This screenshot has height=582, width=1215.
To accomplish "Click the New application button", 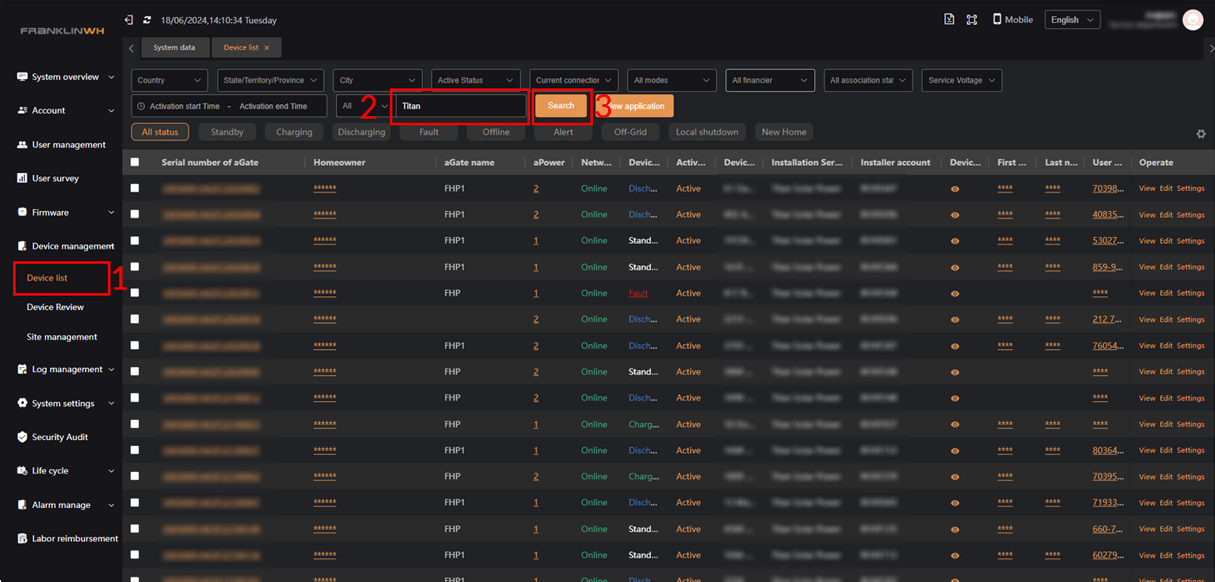I will pos(636,105).
